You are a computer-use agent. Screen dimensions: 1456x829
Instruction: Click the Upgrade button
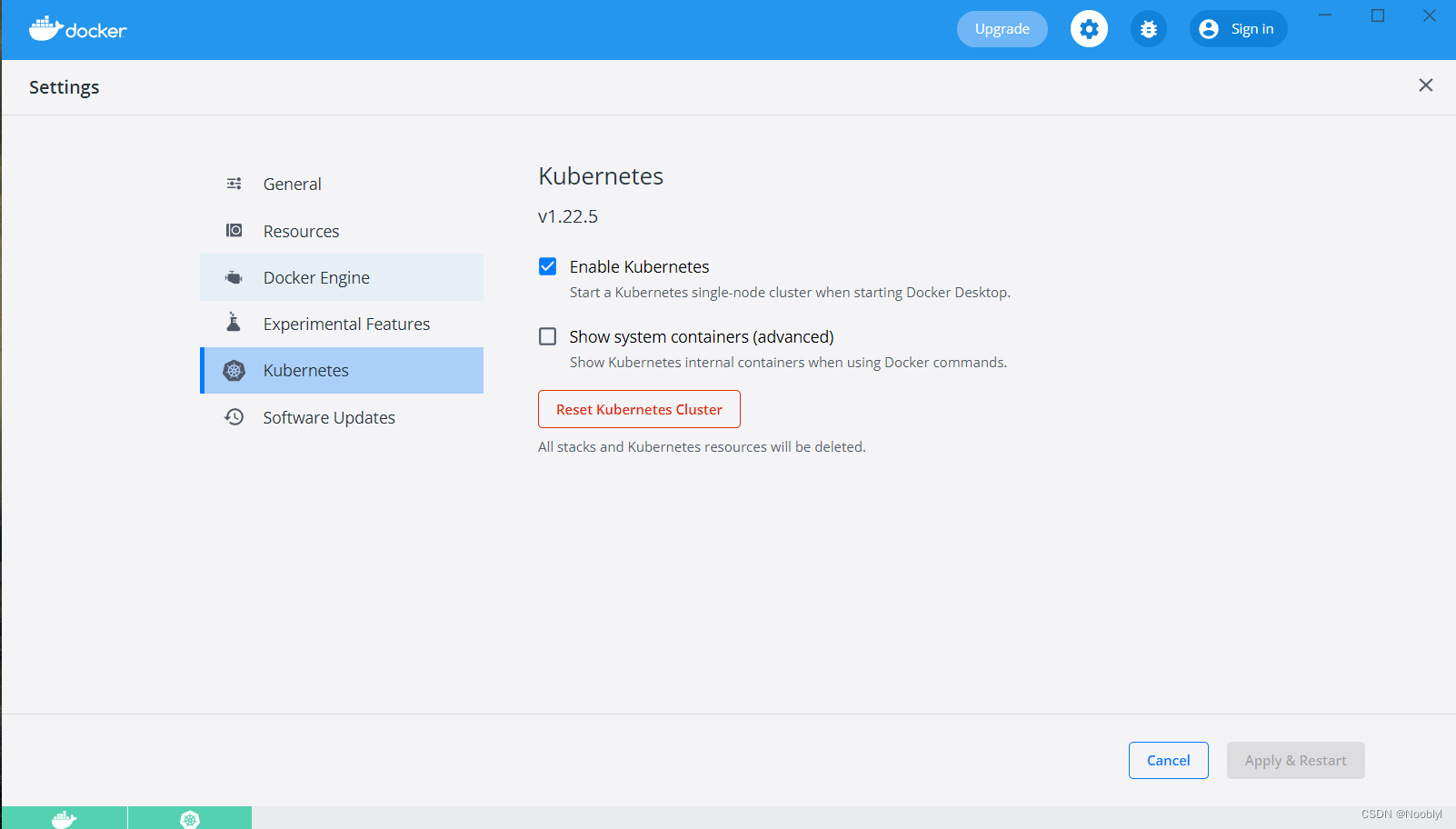[x=1002, y=29]
